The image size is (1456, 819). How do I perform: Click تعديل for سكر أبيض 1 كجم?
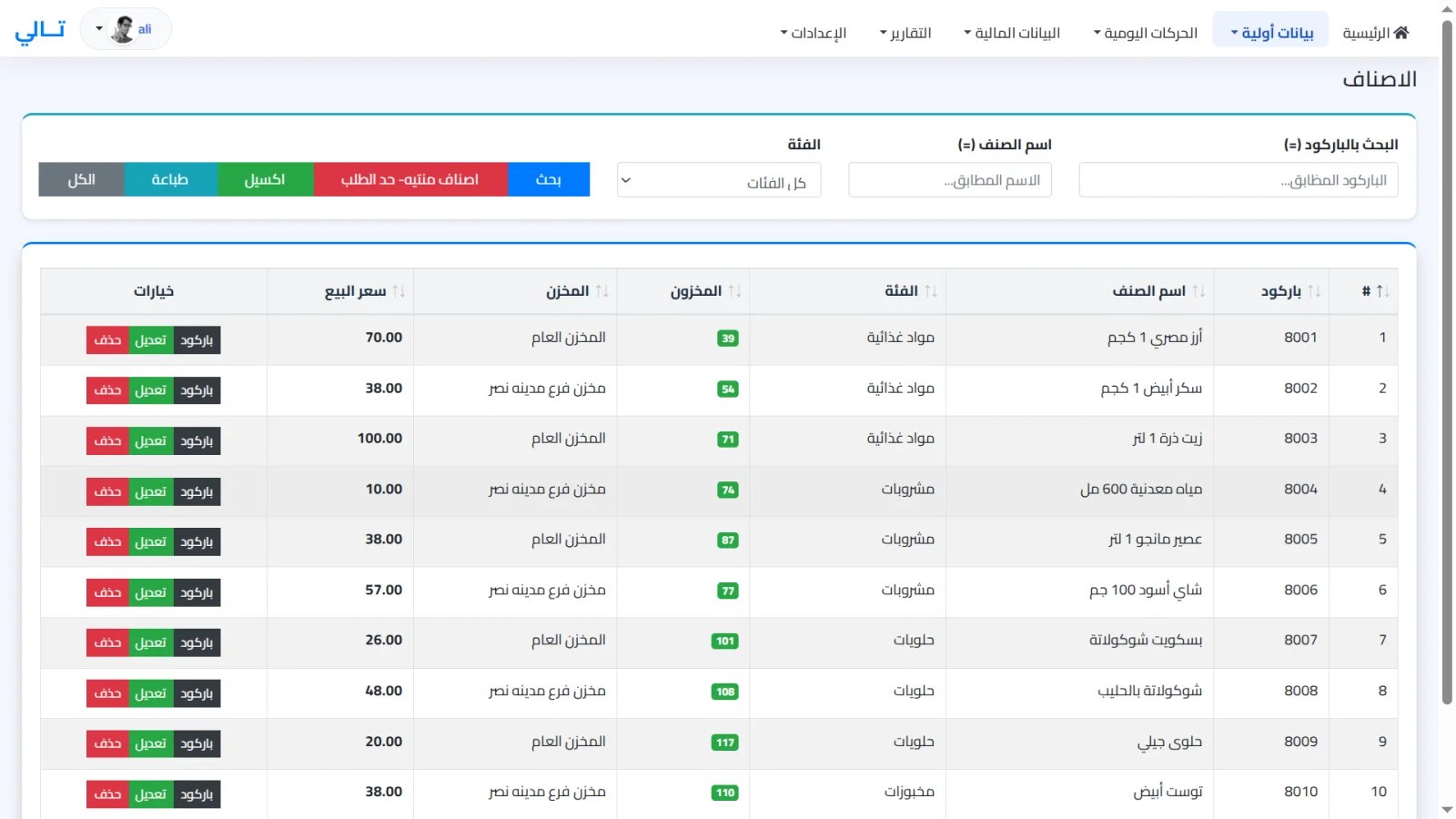click(151, 390)
